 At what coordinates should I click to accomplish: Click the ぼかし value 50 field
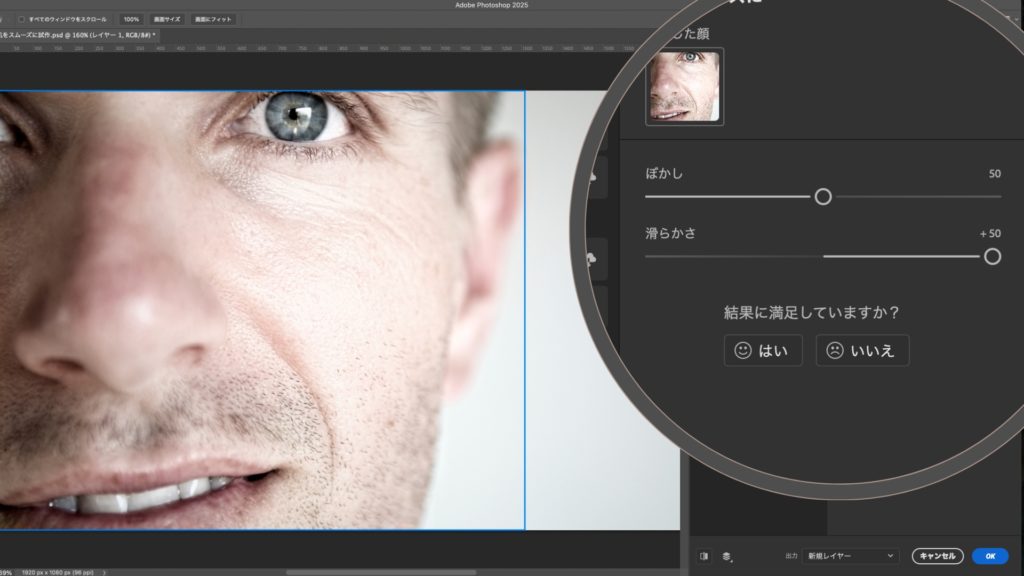pyautogui.click(x=994, y=174)
